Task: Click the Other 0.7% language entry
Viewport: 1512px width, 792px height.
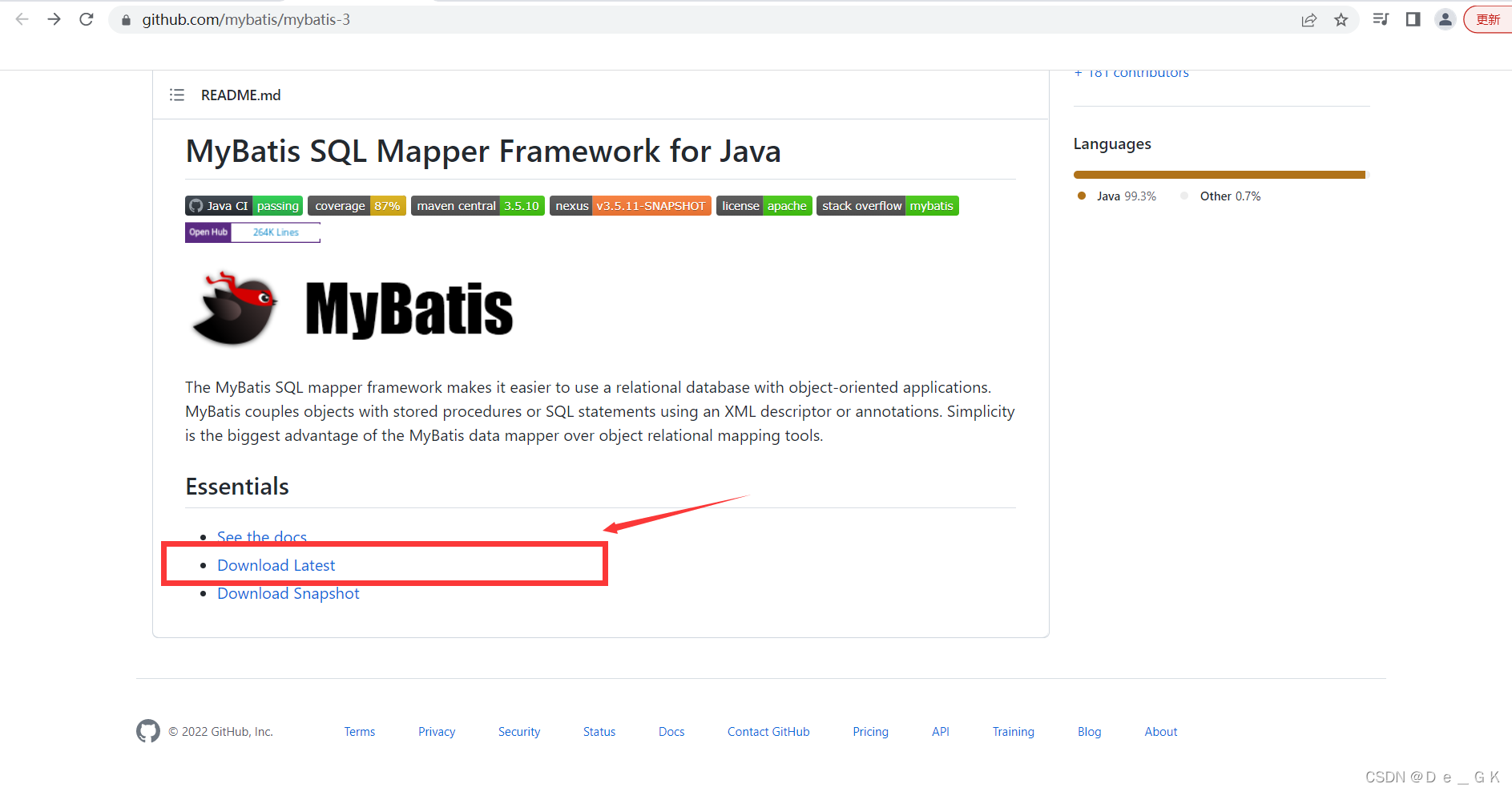Action: point(1221,196)
